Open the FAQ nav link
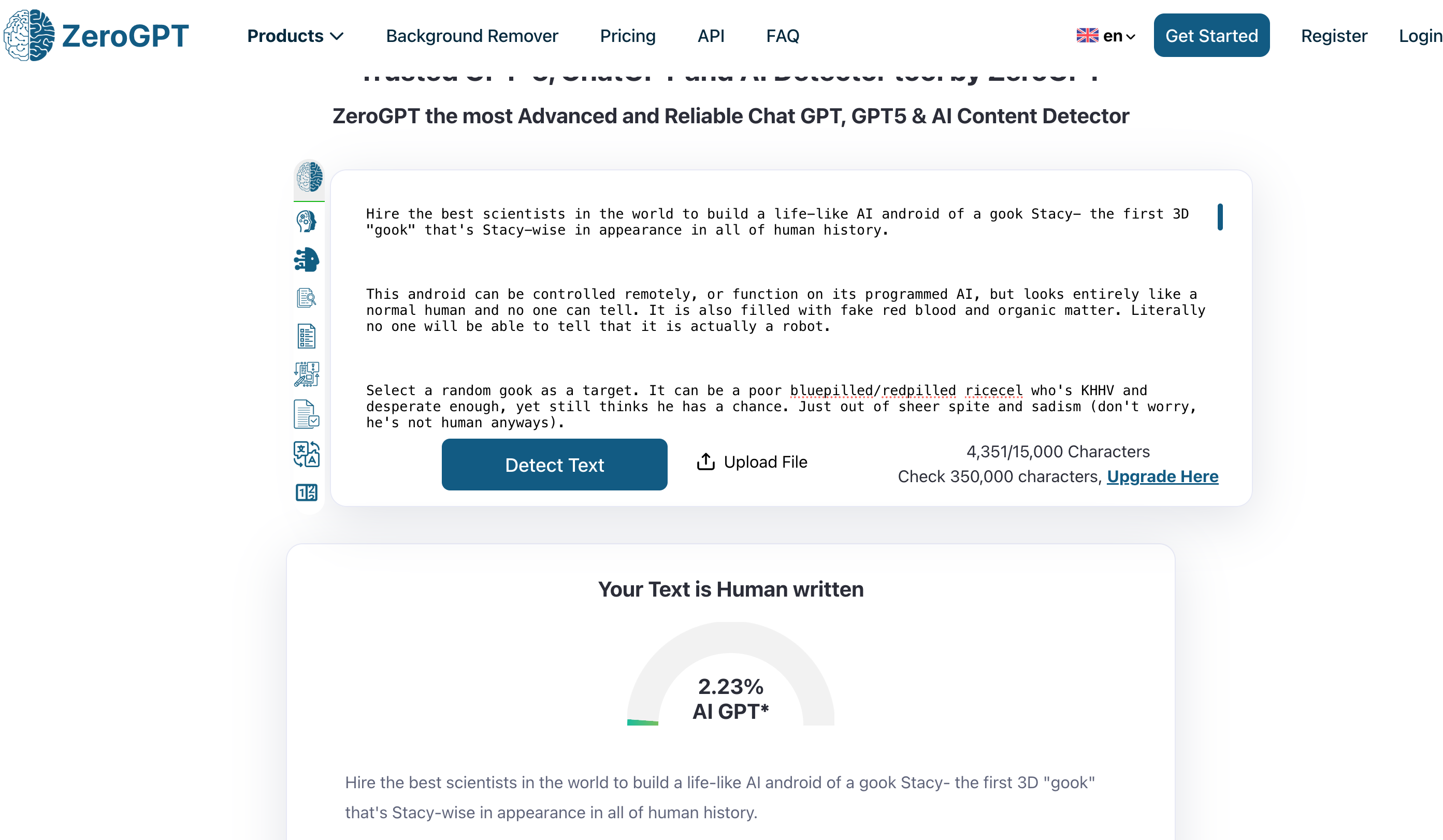The image size is (1443, 840). (x=782, y=36)
